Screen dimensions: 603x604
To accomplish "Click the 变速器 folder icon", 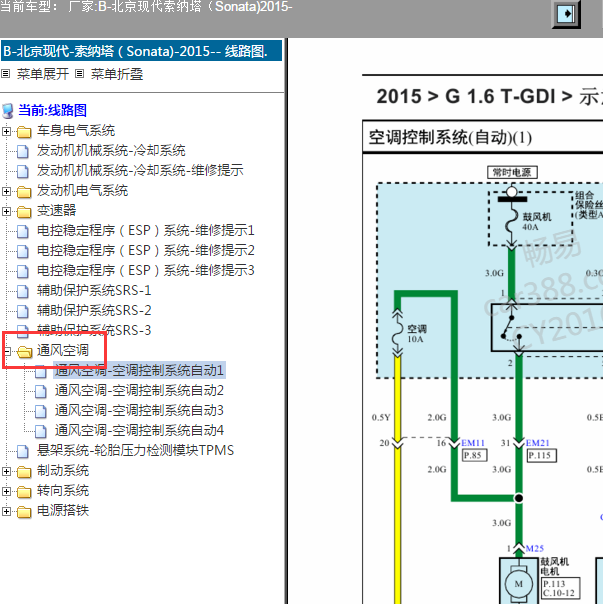I will point(24,211).
